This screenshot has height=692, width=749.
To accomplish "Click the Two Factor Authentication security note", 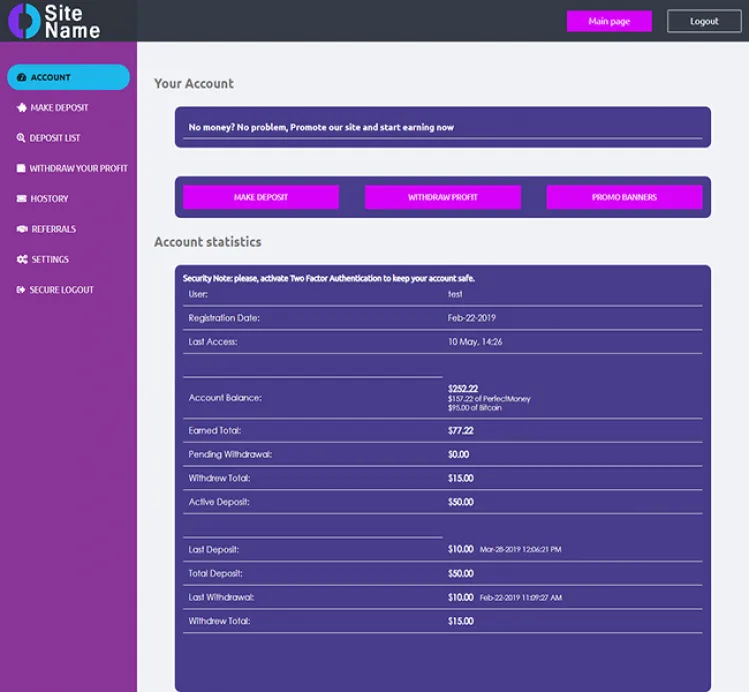I will pos(329,278).
